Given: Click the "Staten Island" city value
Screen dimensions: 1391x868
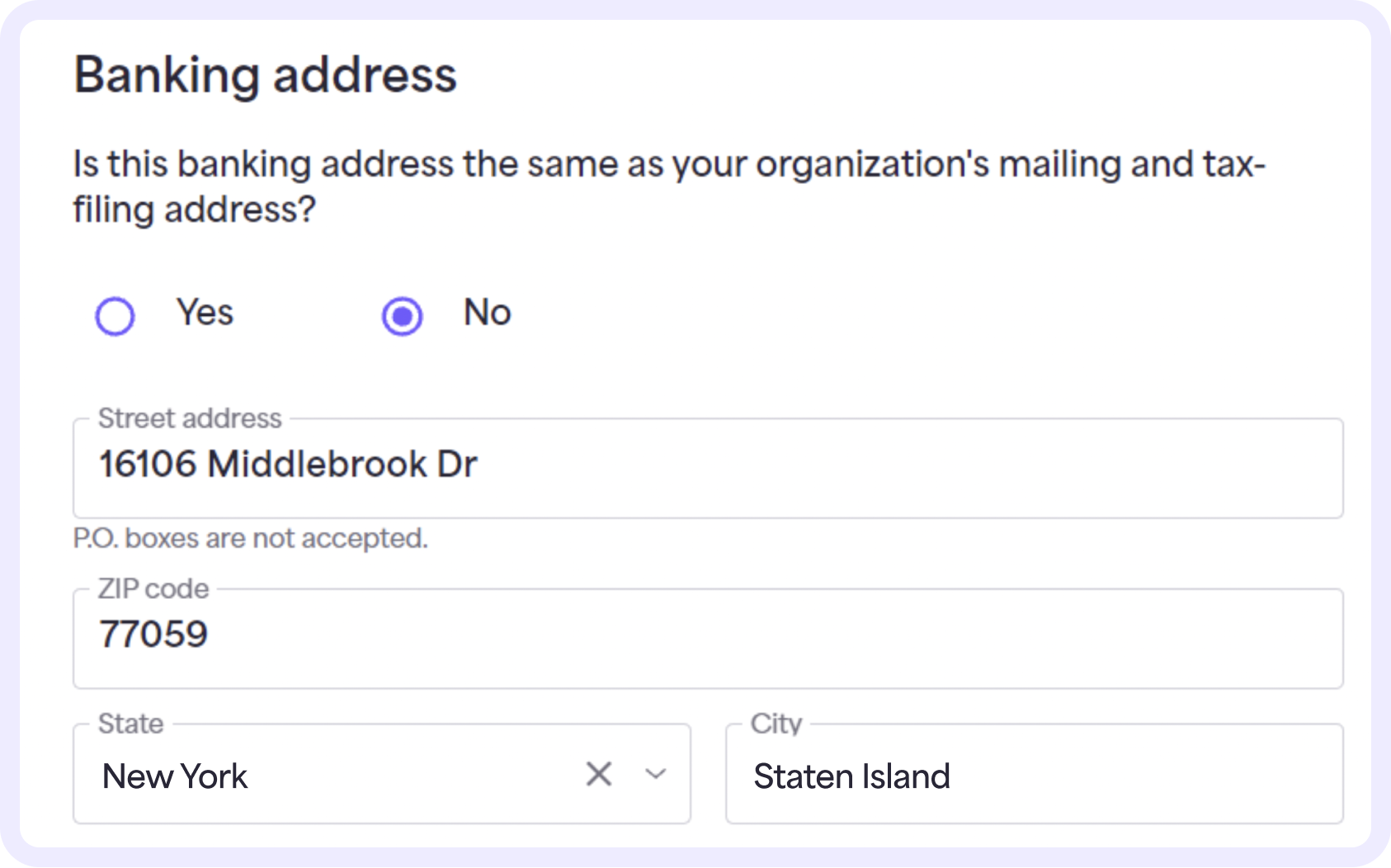Looking at the screenshot, I should click(851, 776).
